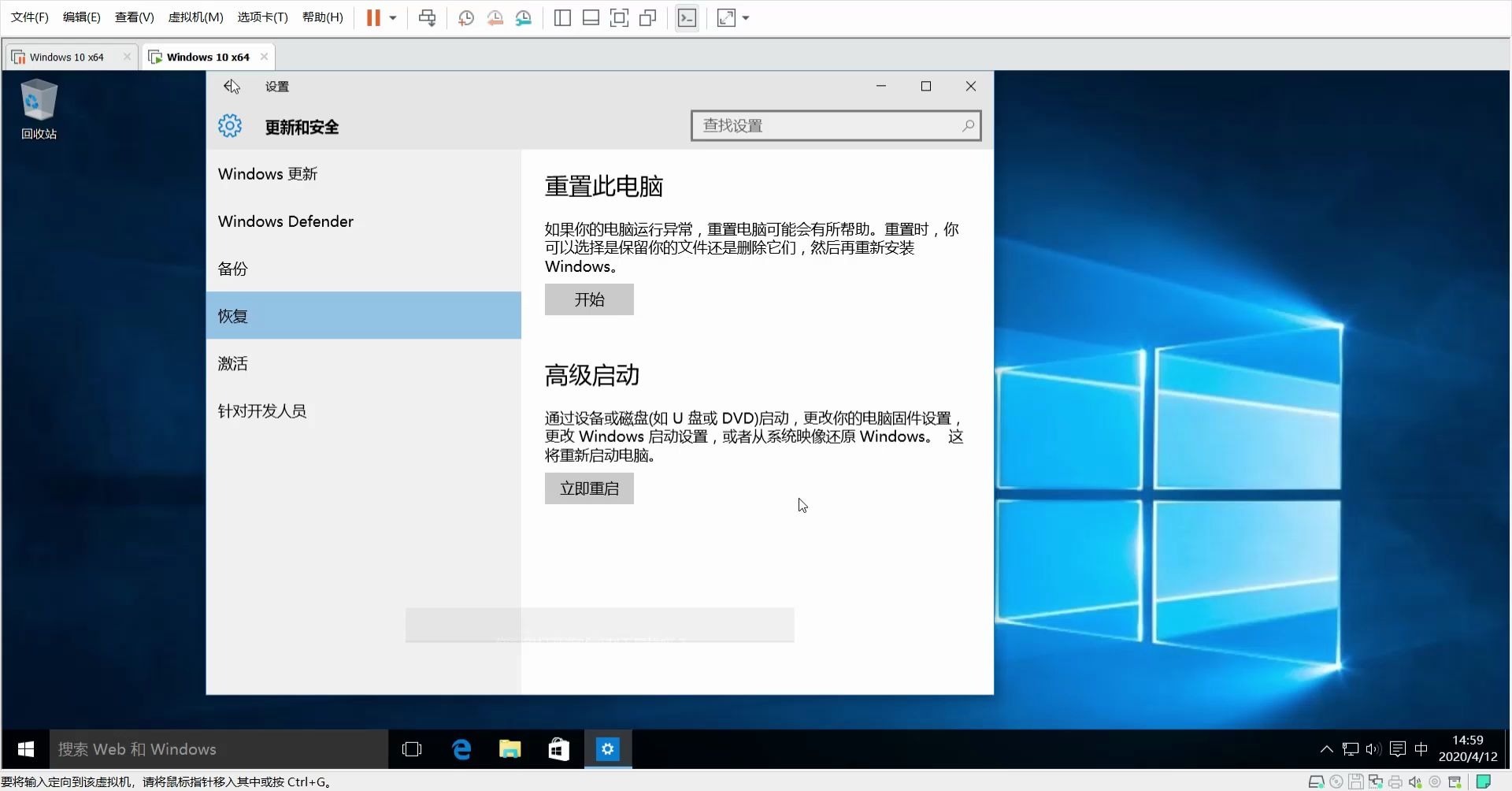This screenshot has height=791, width=1512.
Task: Enter full screen mode for the VM
Action: pyautogui.click(x=620, y=17)
